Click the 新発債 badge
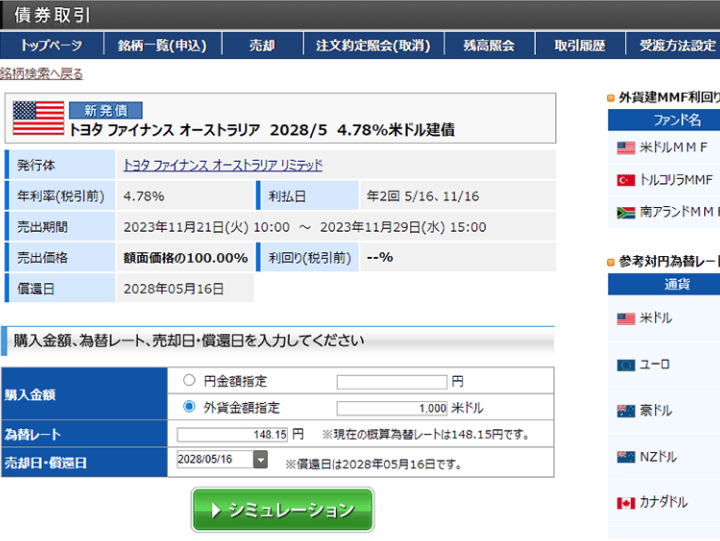 [106, 110]
